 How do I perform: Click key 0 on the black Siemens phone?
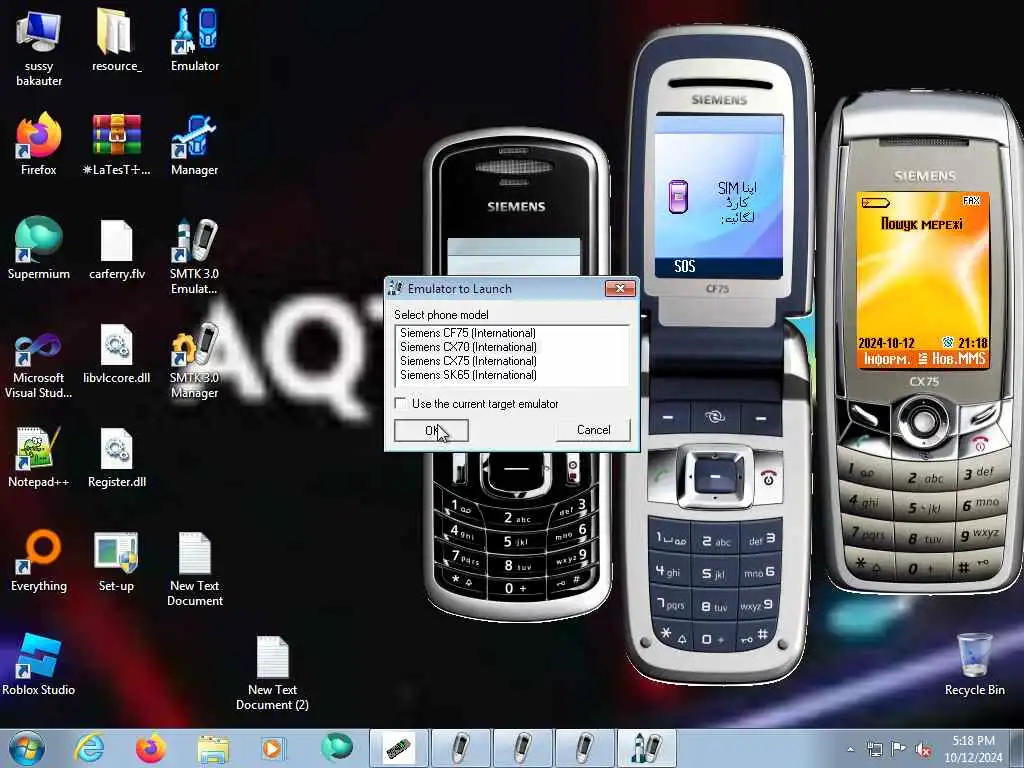click(x=515, y=588)
